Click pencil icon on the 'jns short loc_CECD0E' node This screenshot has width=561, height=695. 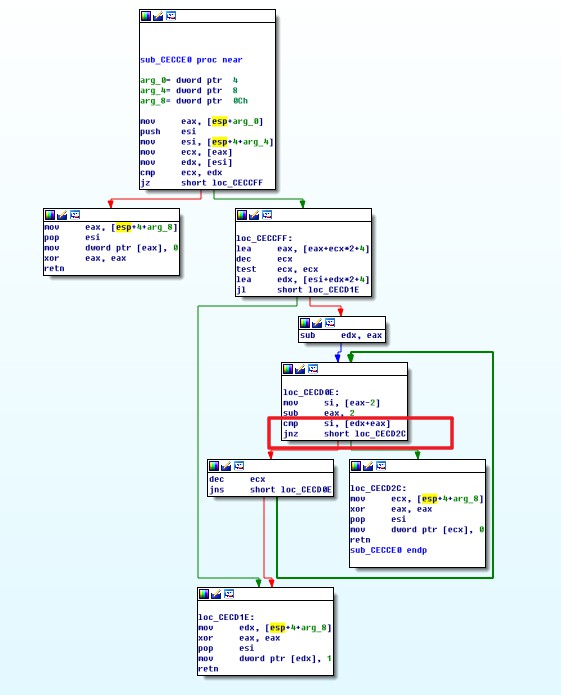coord(226,466)
